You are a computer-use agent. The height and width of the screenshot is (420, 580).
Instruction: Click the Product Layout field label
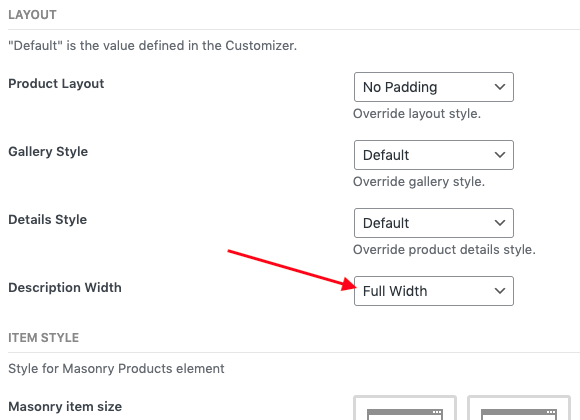[56, 84]
